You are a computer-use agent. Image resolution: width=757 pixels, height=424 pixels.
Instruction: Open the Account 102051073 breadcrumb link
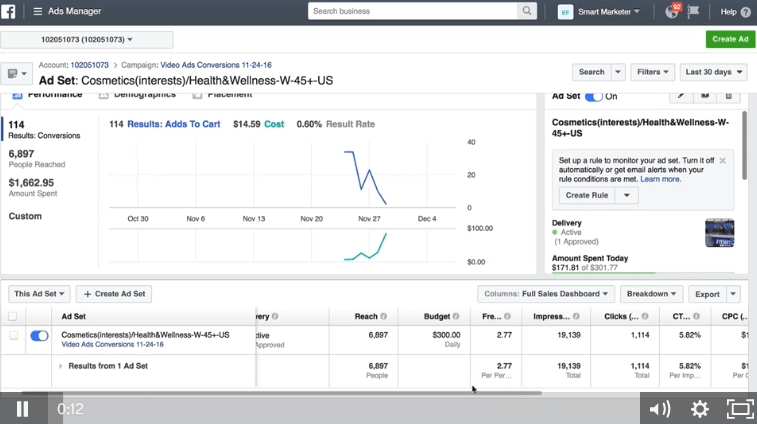point(90,65)
